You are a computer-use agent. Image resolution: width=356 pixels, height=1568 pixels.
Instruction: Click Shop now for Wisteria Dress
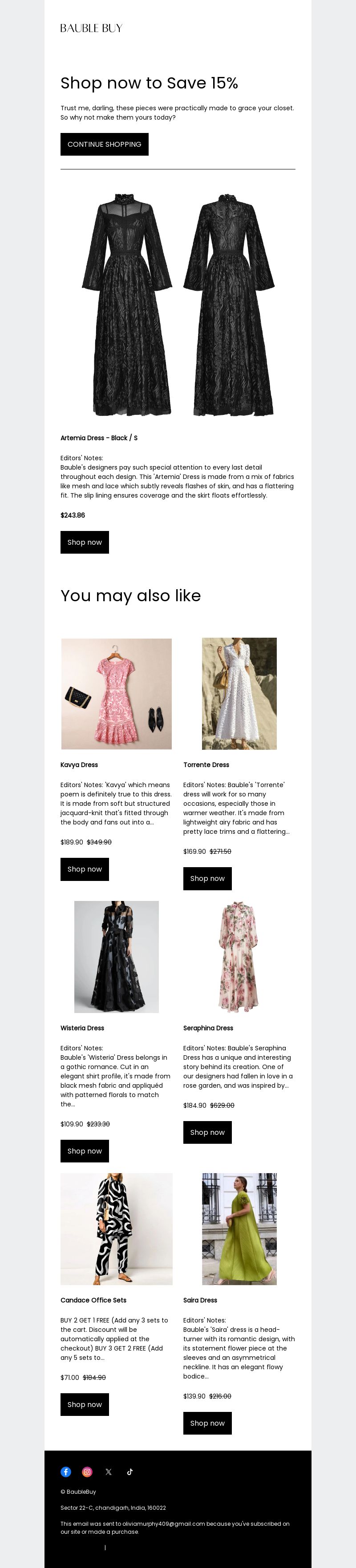[85, 1151]
